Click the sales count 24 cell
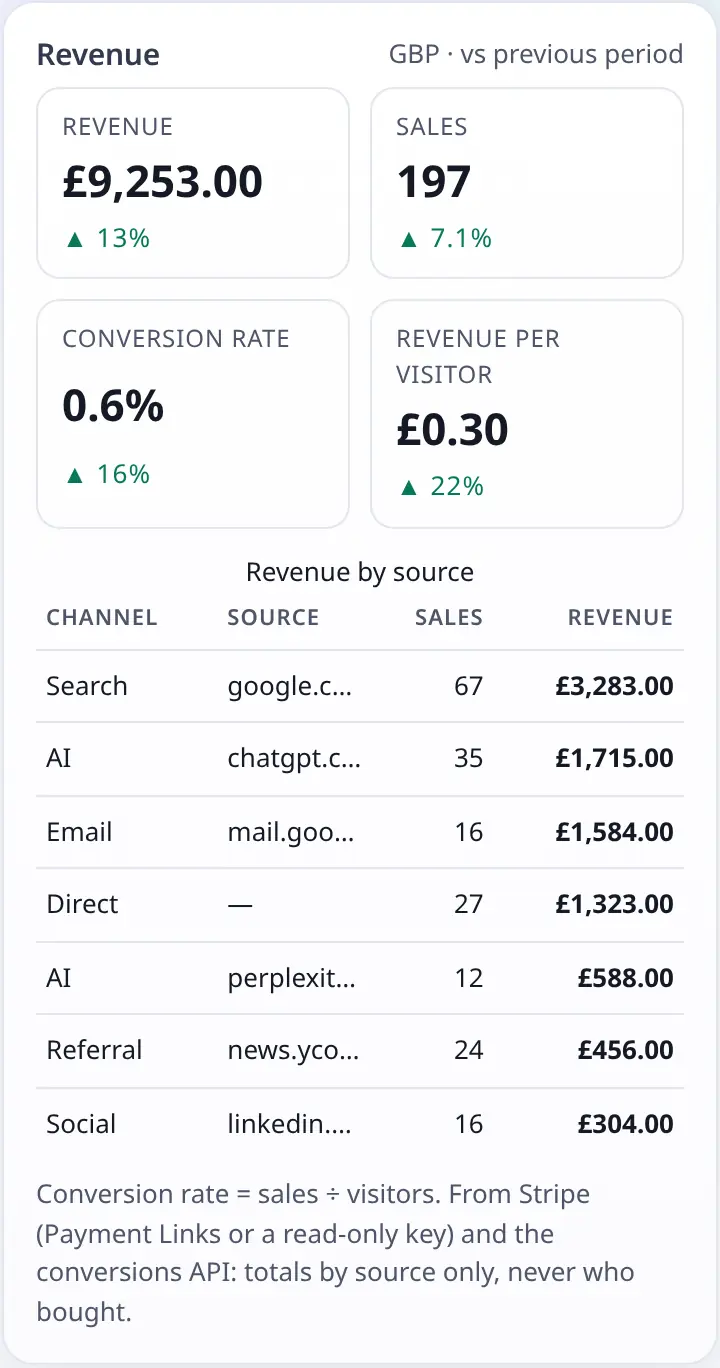 coord(468,1050)
